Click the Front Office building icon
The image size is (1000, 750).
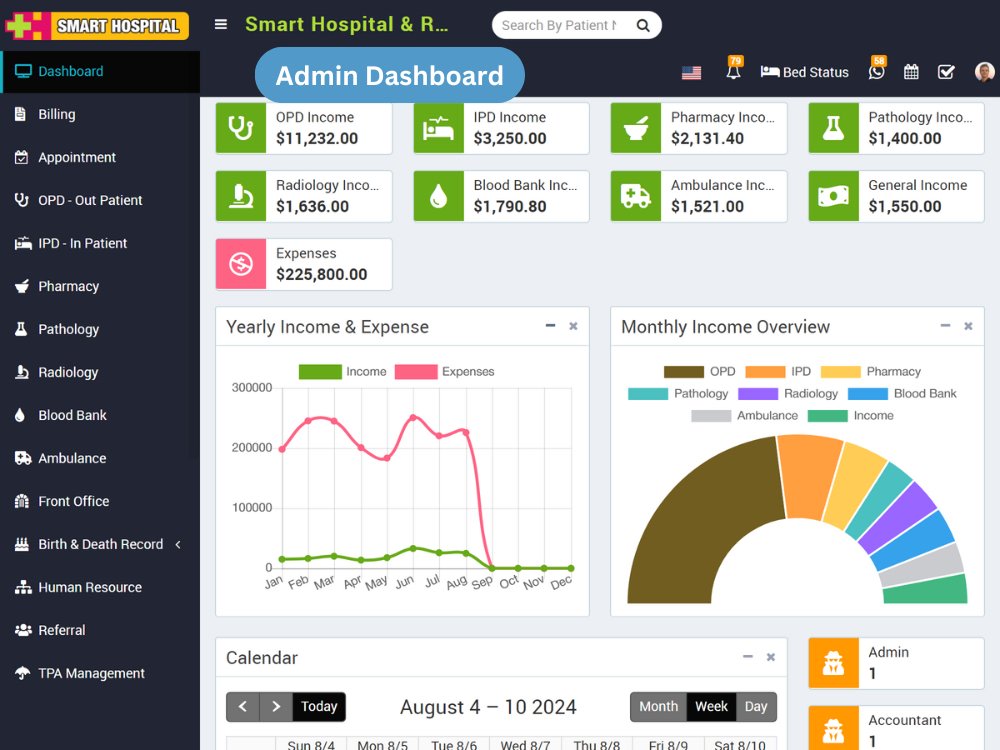[22, 501]
